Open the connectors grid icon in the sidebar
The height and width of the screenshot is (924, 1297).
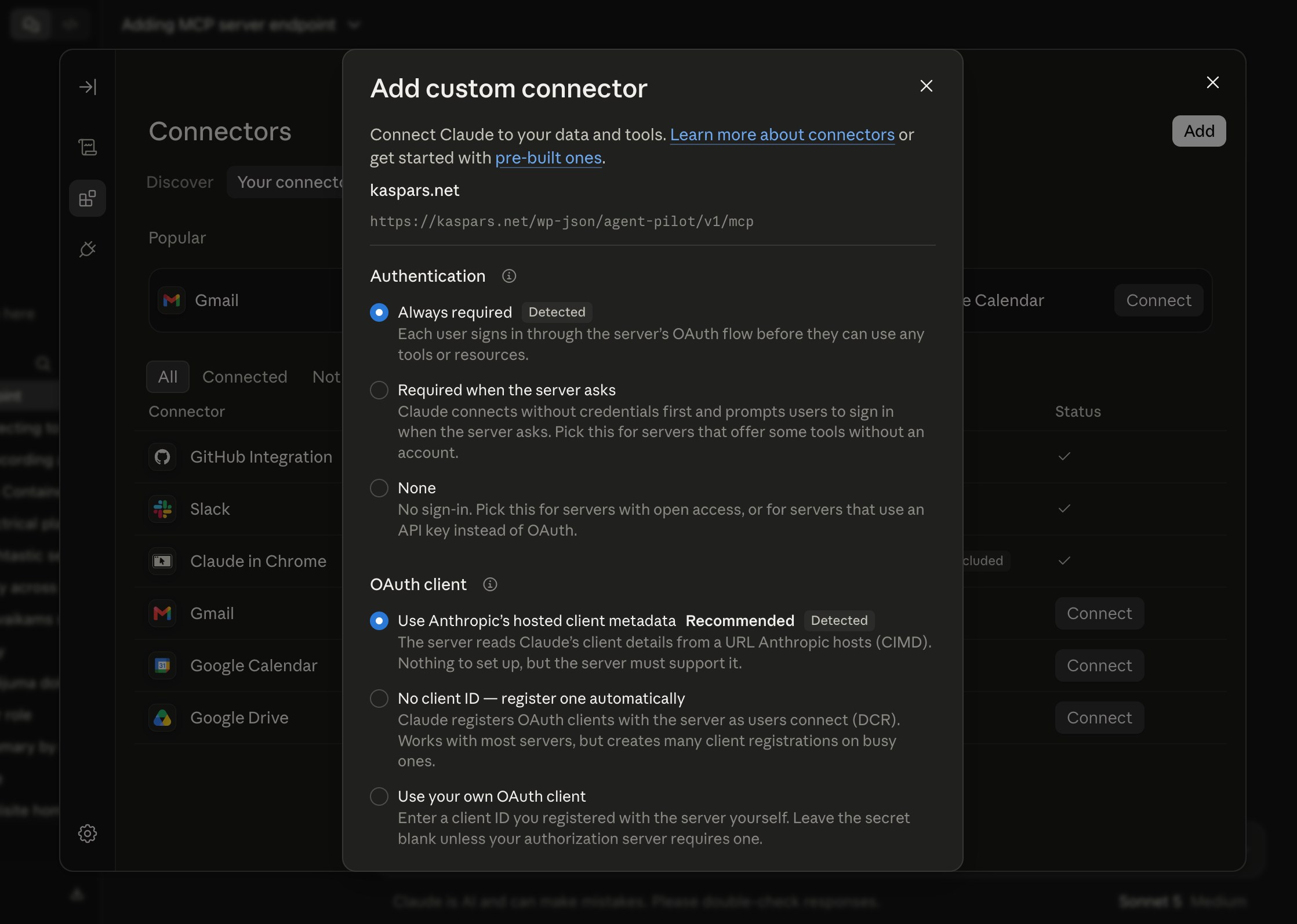point(88,199)
